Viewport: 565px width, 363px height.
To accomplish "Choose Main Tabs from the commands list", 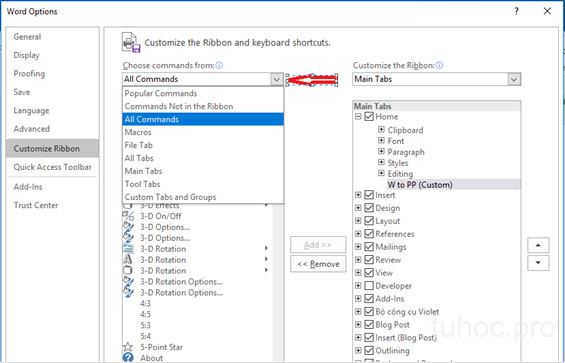I will coord(203,171).
